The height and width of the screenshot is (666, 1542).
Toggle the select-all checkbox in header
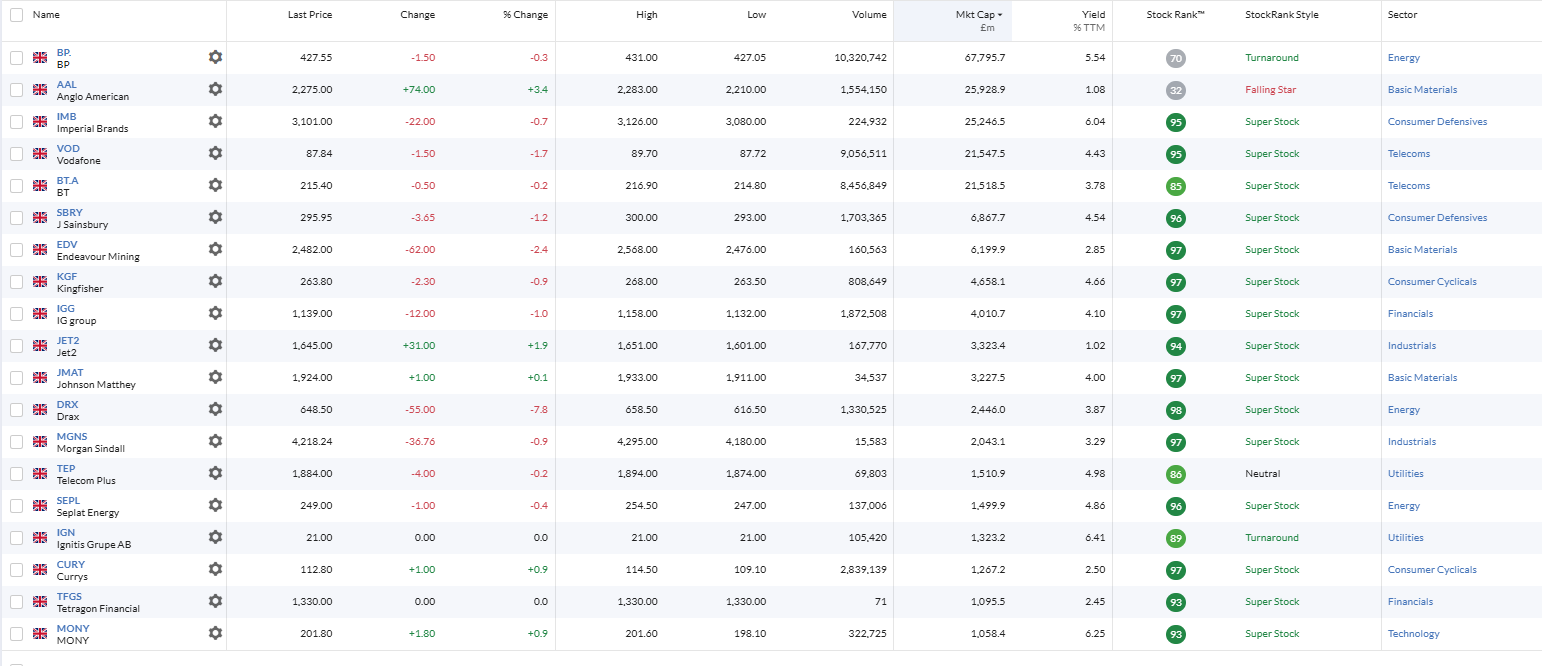click(x=16, y=15)
